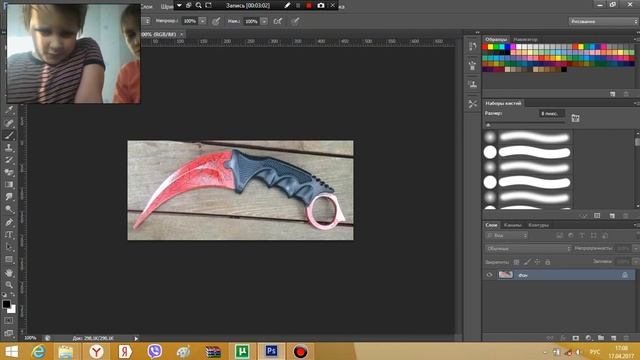Click the 100% zoom field in status bar

[30, 338]
